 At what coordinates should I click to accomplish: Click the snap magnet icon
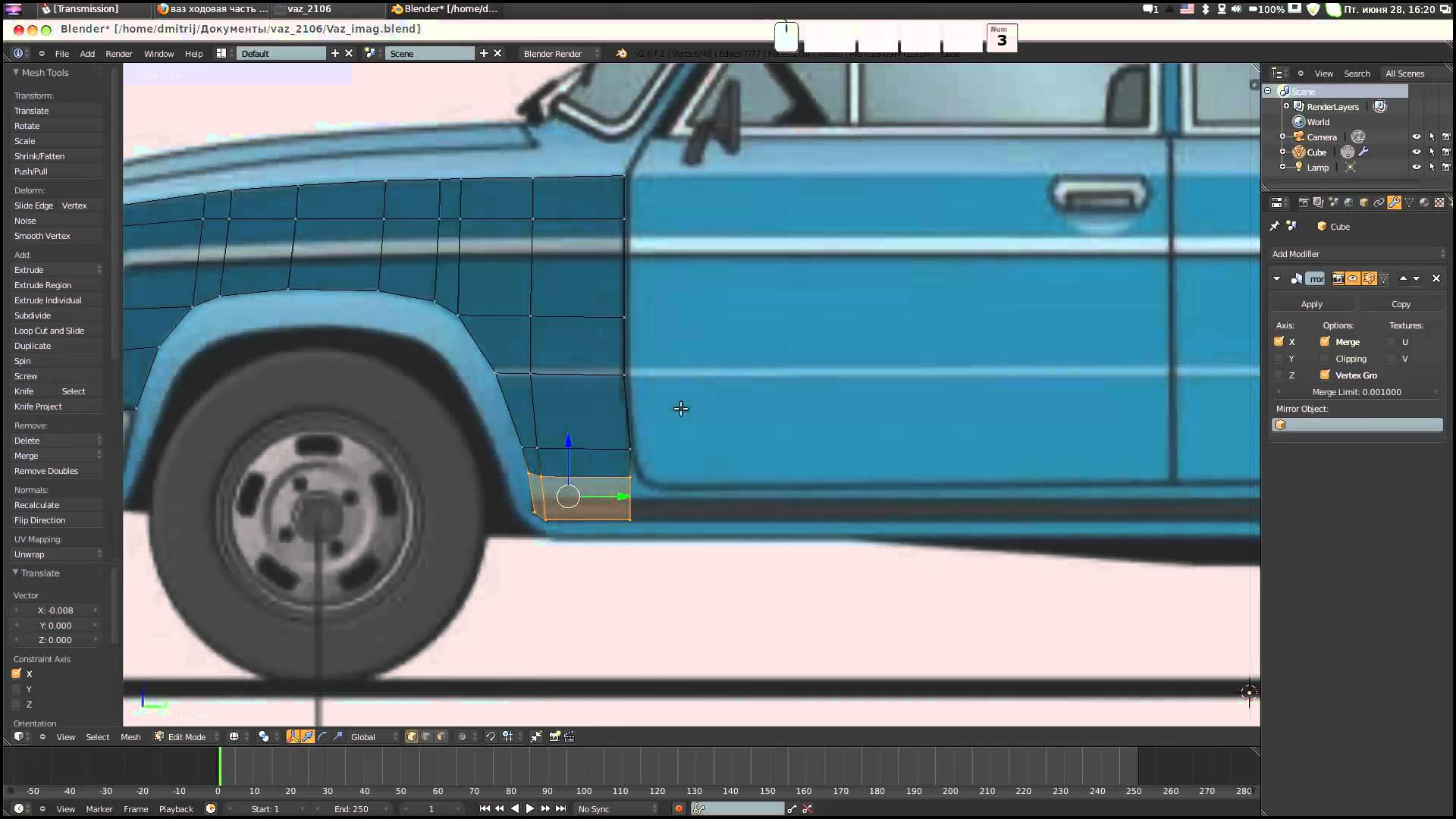point(491,736)
